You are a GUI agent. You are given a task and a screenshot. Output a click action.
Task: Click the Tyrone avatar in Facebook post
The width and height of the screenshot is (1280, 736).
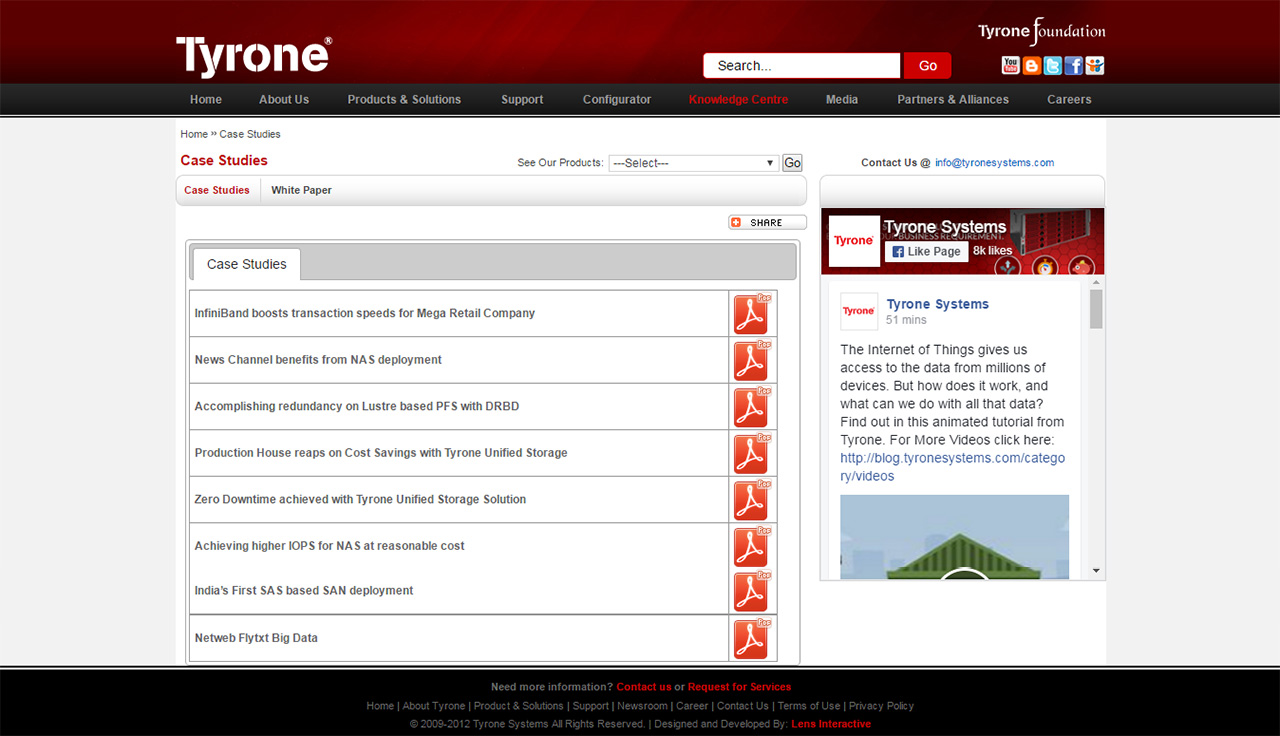(859, 311)
